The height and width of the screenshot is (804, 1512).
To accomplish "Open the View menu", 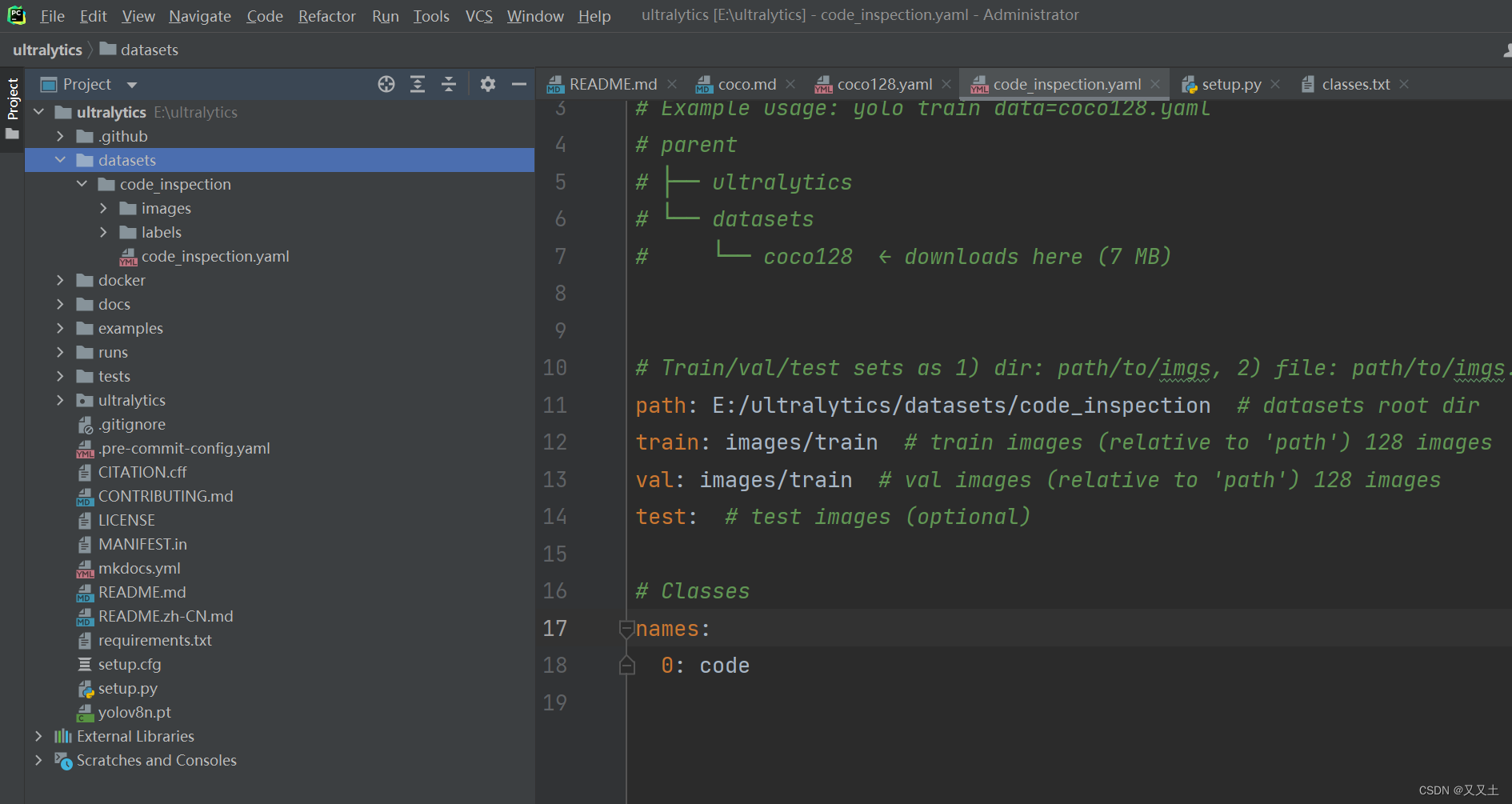I will click(x=138, y=16).
